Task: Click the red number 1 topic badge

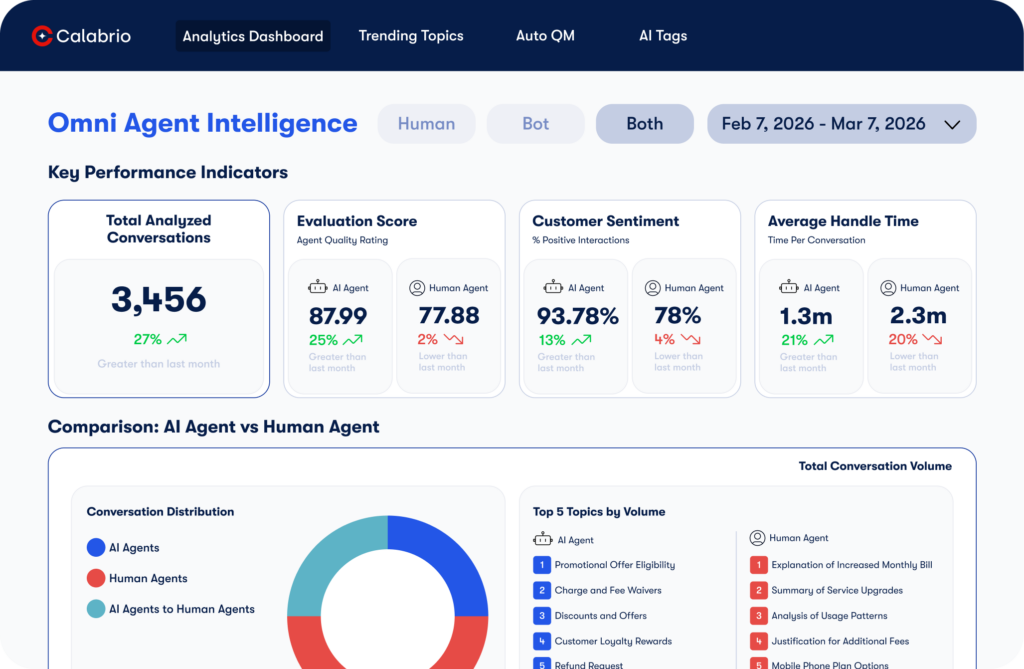Action: click(x=759, y=564)
